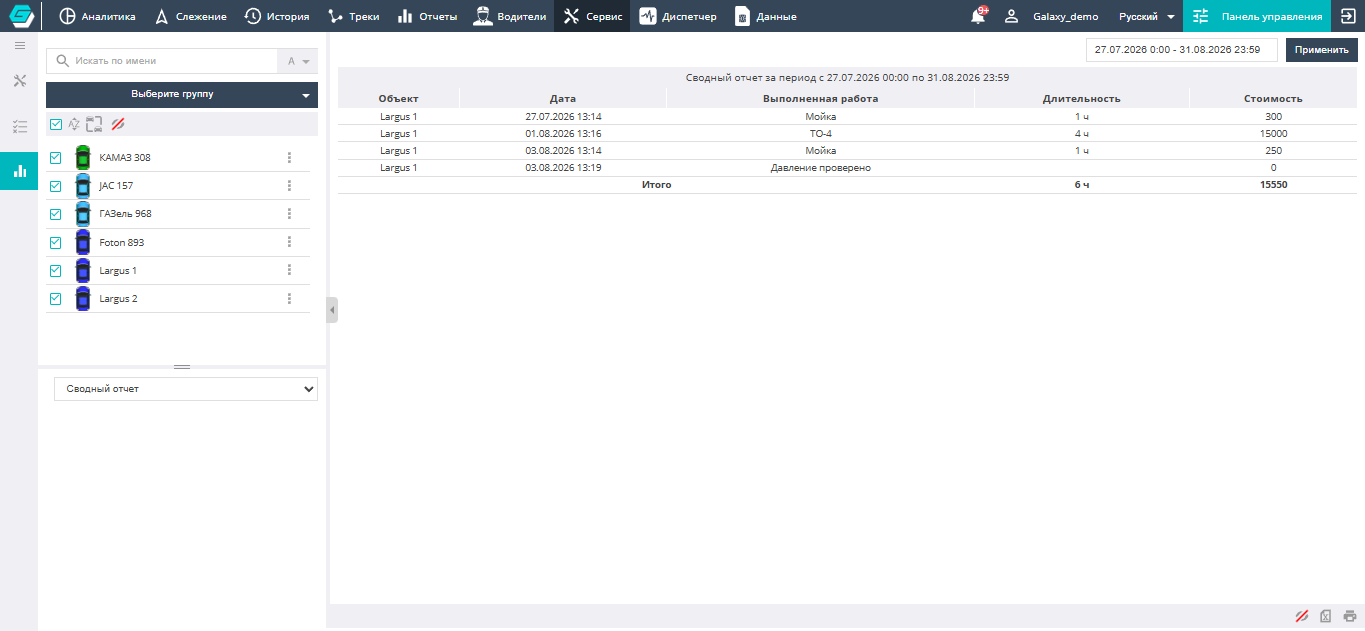Uncheck the Largus 1 checkbox

coord(56,270)
